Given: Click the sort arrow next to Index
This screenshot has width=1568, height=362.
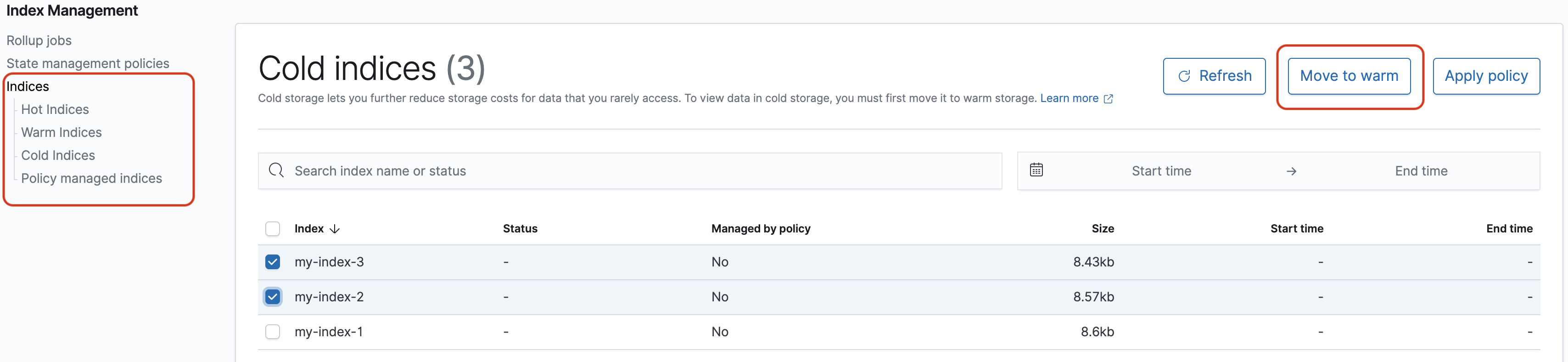Looking at the screenshot, I should [x=335, y=229].
